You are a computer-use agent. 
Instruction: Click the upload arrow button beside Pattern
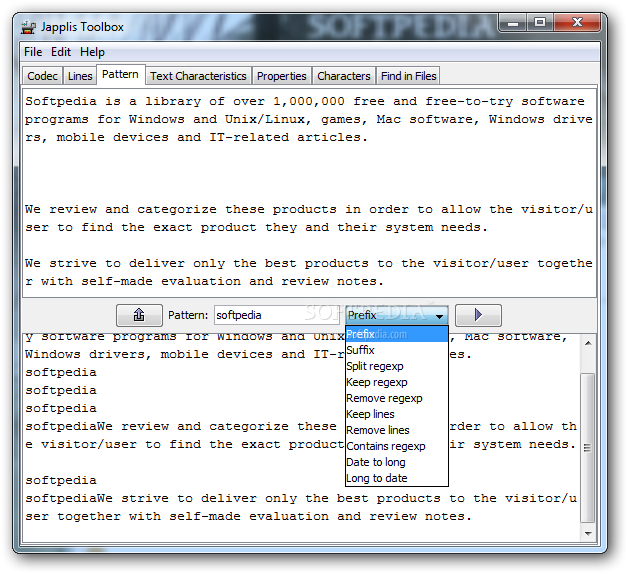pos(139,315)
